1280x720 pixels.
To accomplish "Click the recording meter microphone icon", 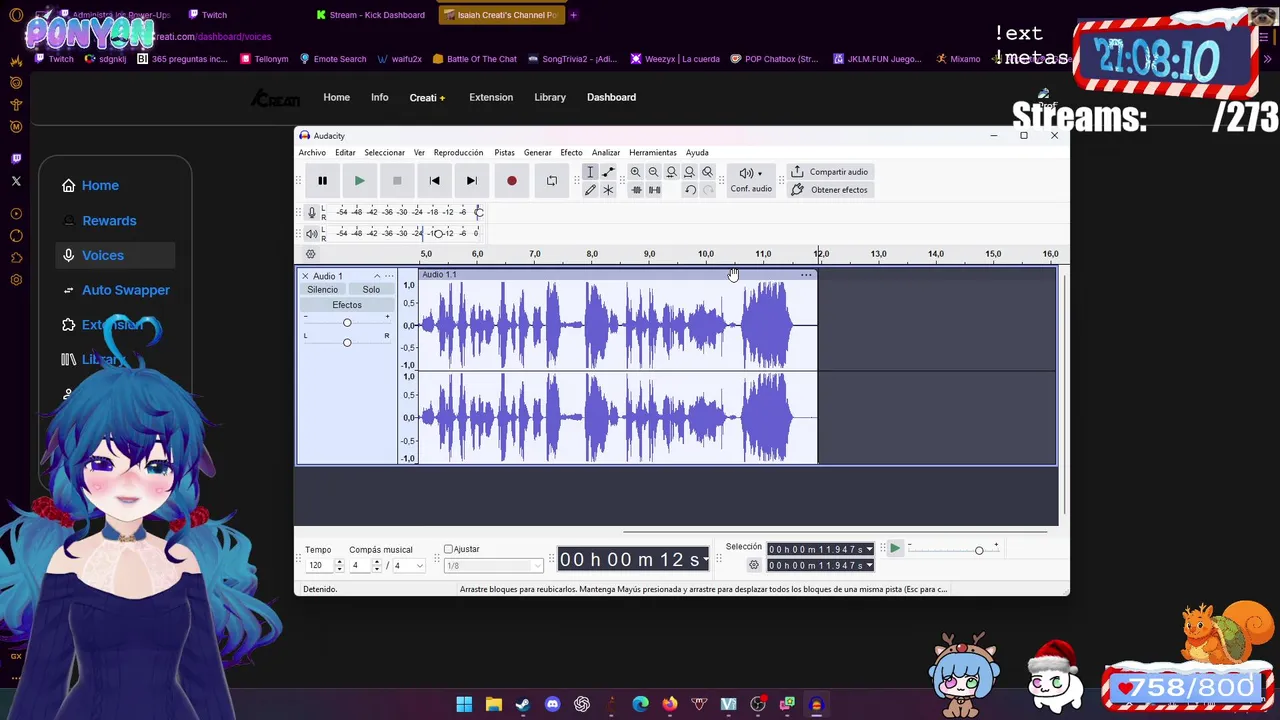I will 311,212.
